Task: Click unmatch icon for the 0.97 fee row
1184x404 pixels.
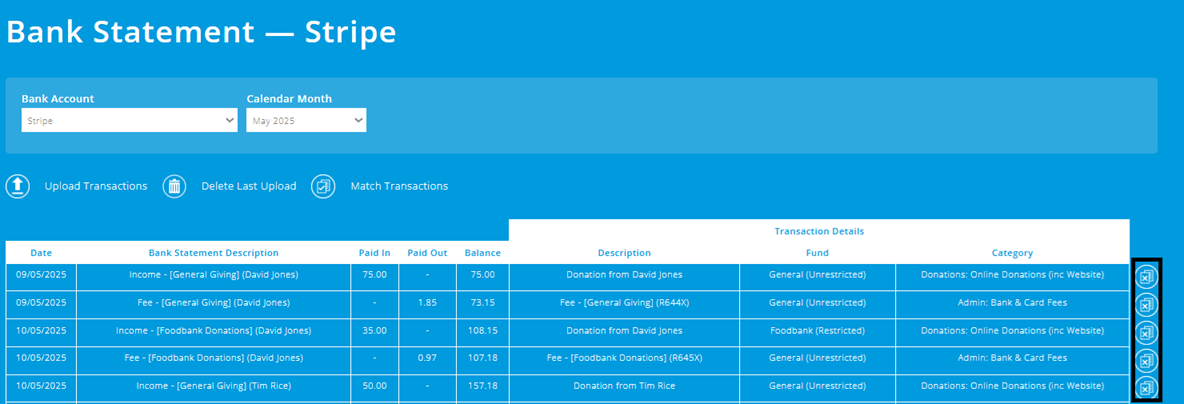Action: tap(1146, 360)
